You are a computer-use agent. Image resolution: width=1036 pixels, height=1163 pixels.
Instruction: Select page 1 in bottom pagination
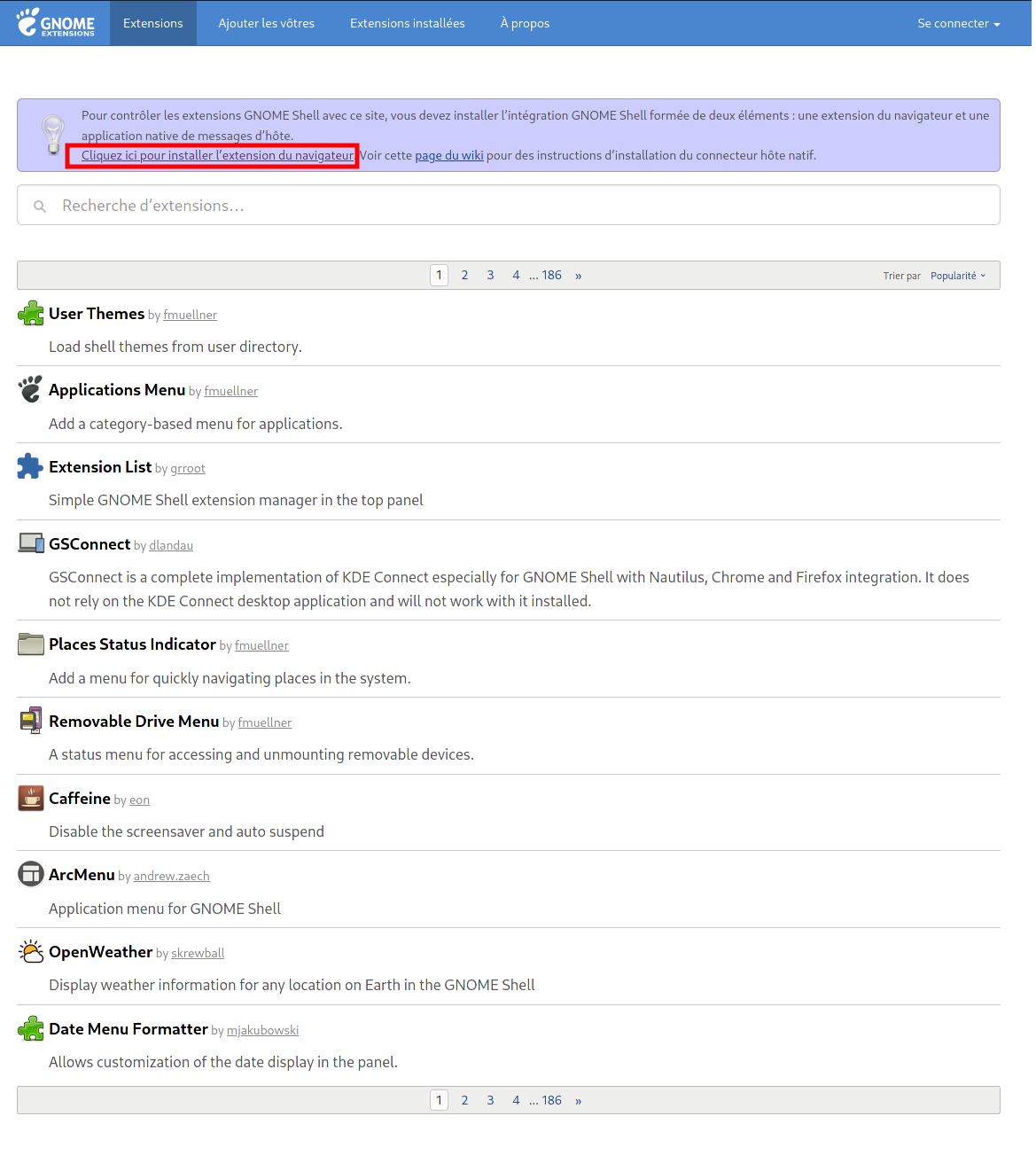pos(439,1101)
